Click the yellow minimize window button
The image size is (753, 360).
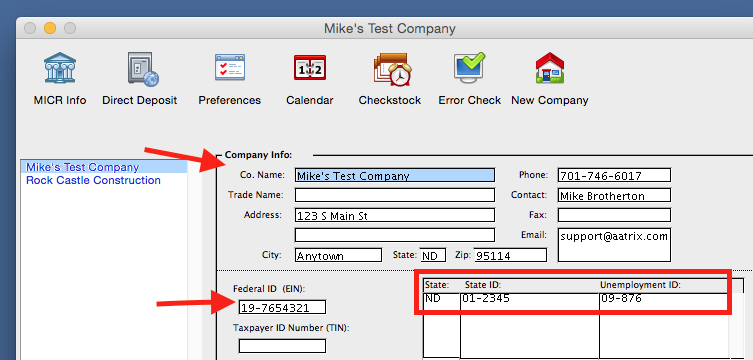(x=50, y=28)
